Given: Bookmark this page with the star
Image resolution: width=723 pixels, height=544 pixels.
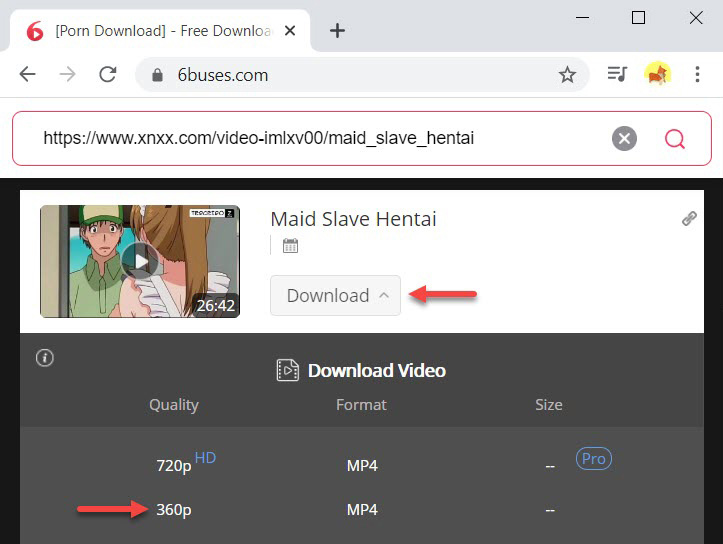Looking at the screenshot, I should (x=567, y=75).
